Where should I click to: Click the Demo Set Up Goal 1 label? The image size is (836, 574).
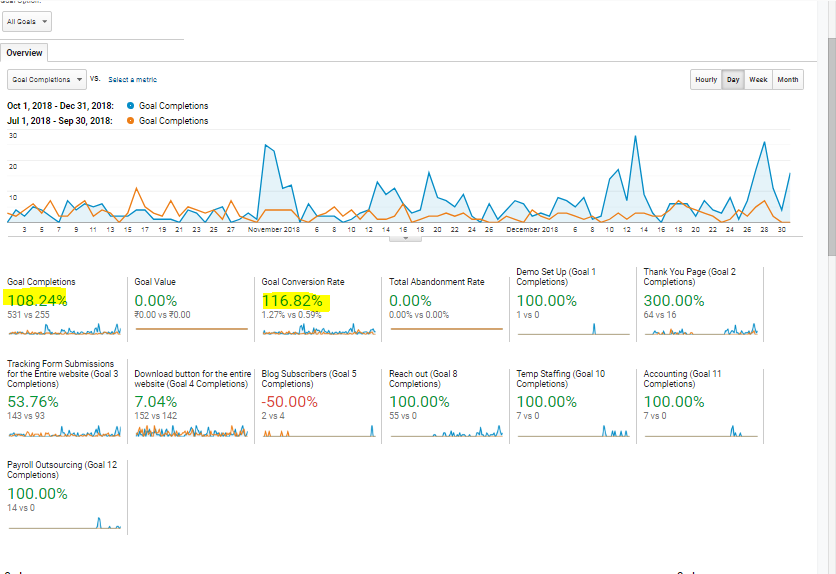pos(556,277)
